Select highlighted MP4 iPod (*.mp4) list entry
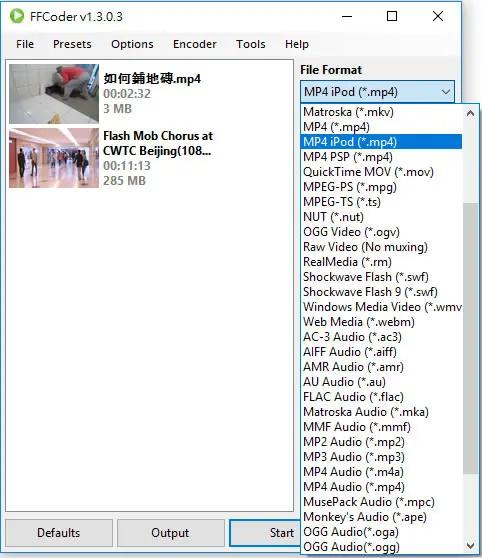 point(382,142)
